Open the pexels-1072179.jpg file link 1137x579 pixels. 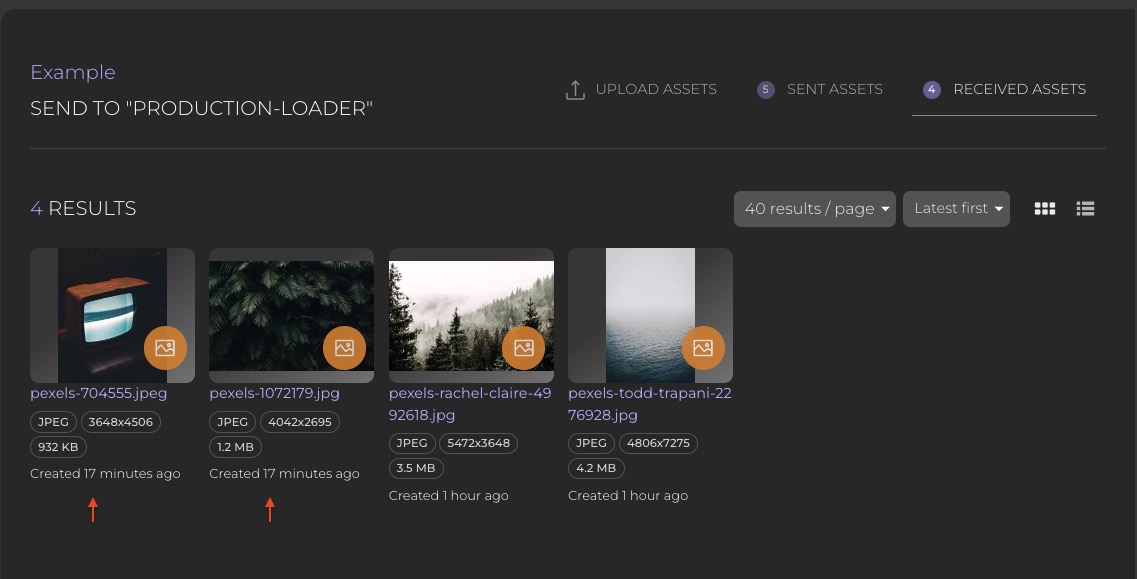click(274, 394)
